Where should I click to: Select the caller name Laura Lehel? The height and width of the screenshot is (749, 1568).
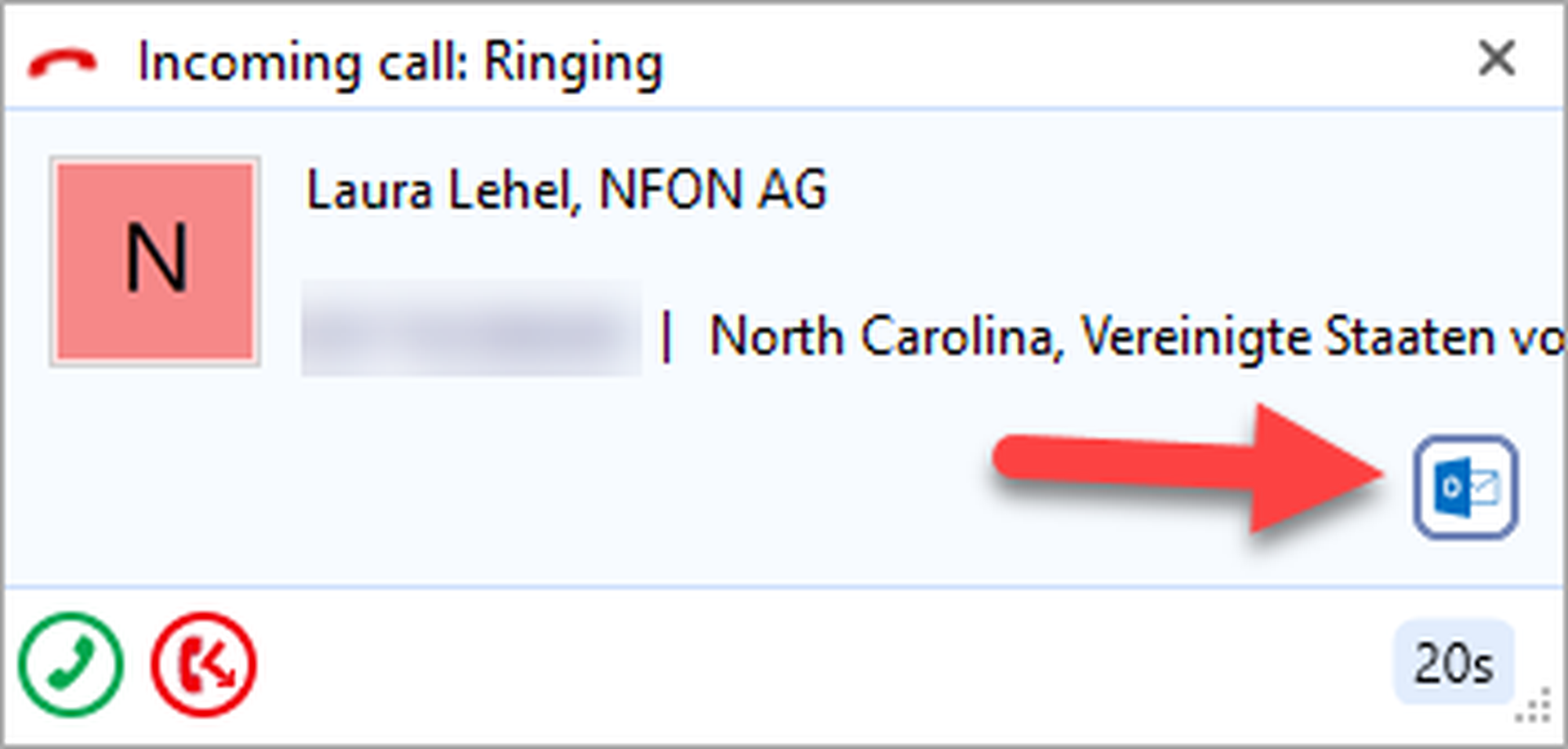439,191
